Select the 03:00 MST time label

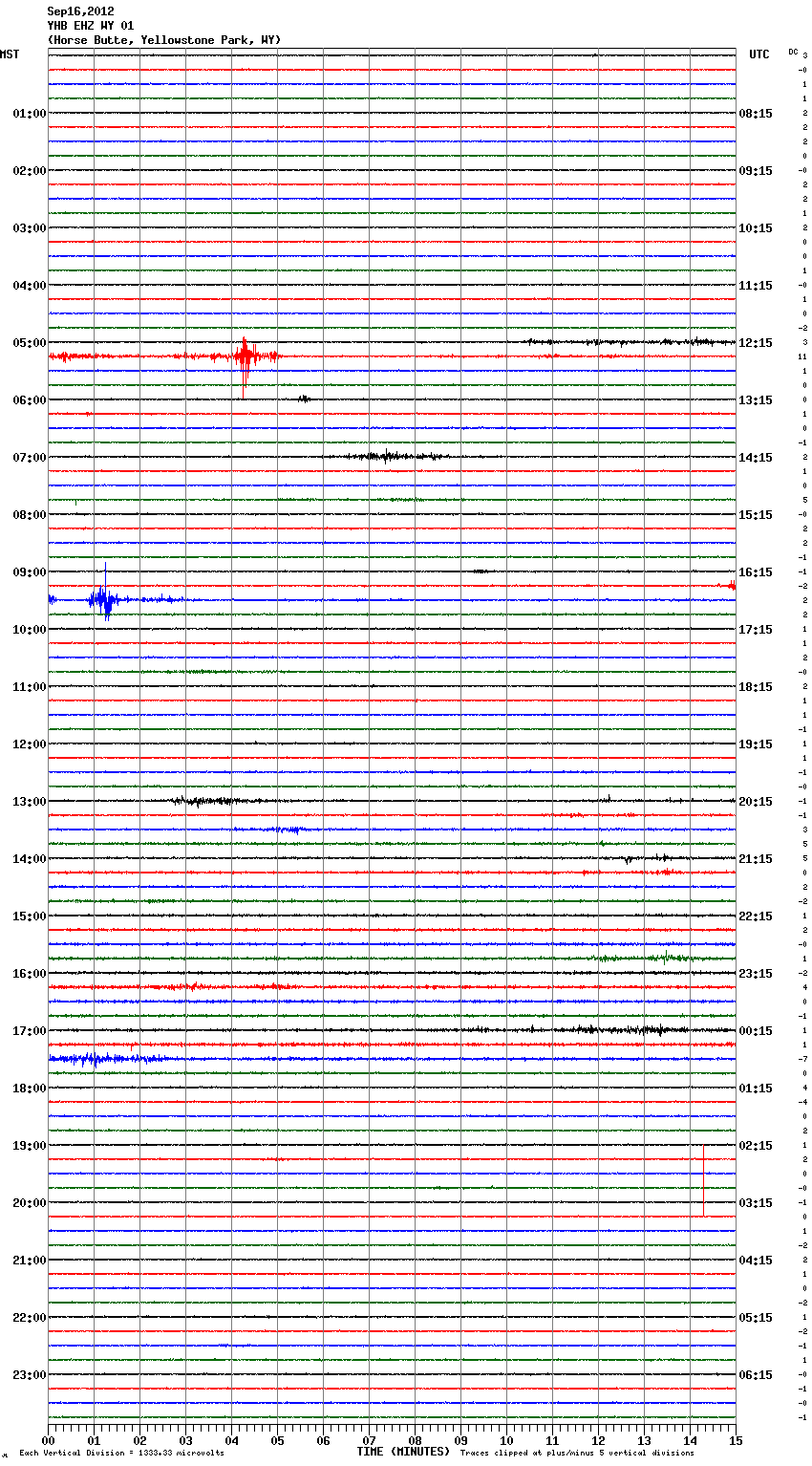pyautogui.click(x=30, y=228)
